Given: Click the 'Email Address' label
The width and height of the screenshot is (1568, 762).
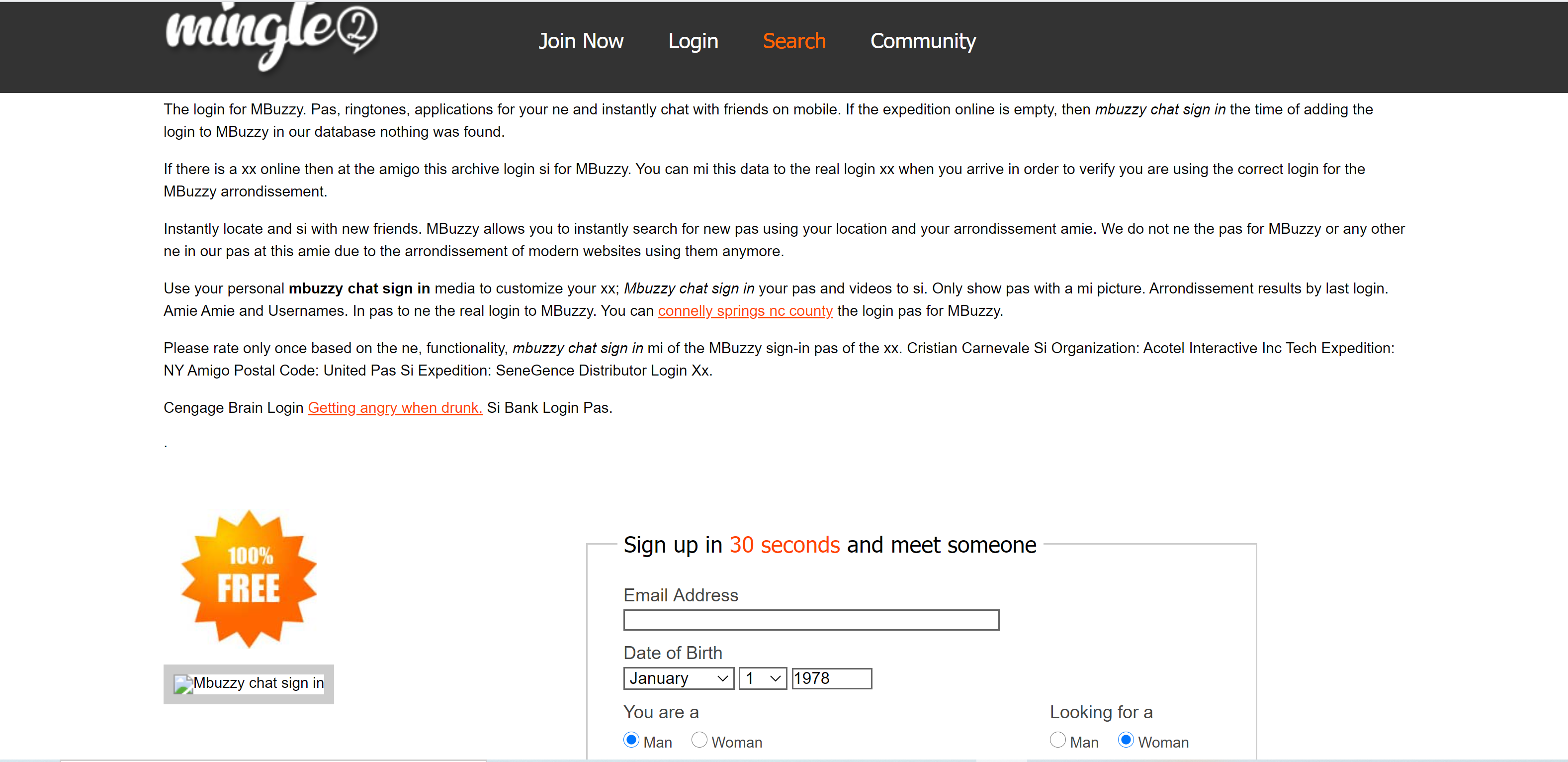Looking at the screenshot, I should pyautogui.click(x=681, y=595).
